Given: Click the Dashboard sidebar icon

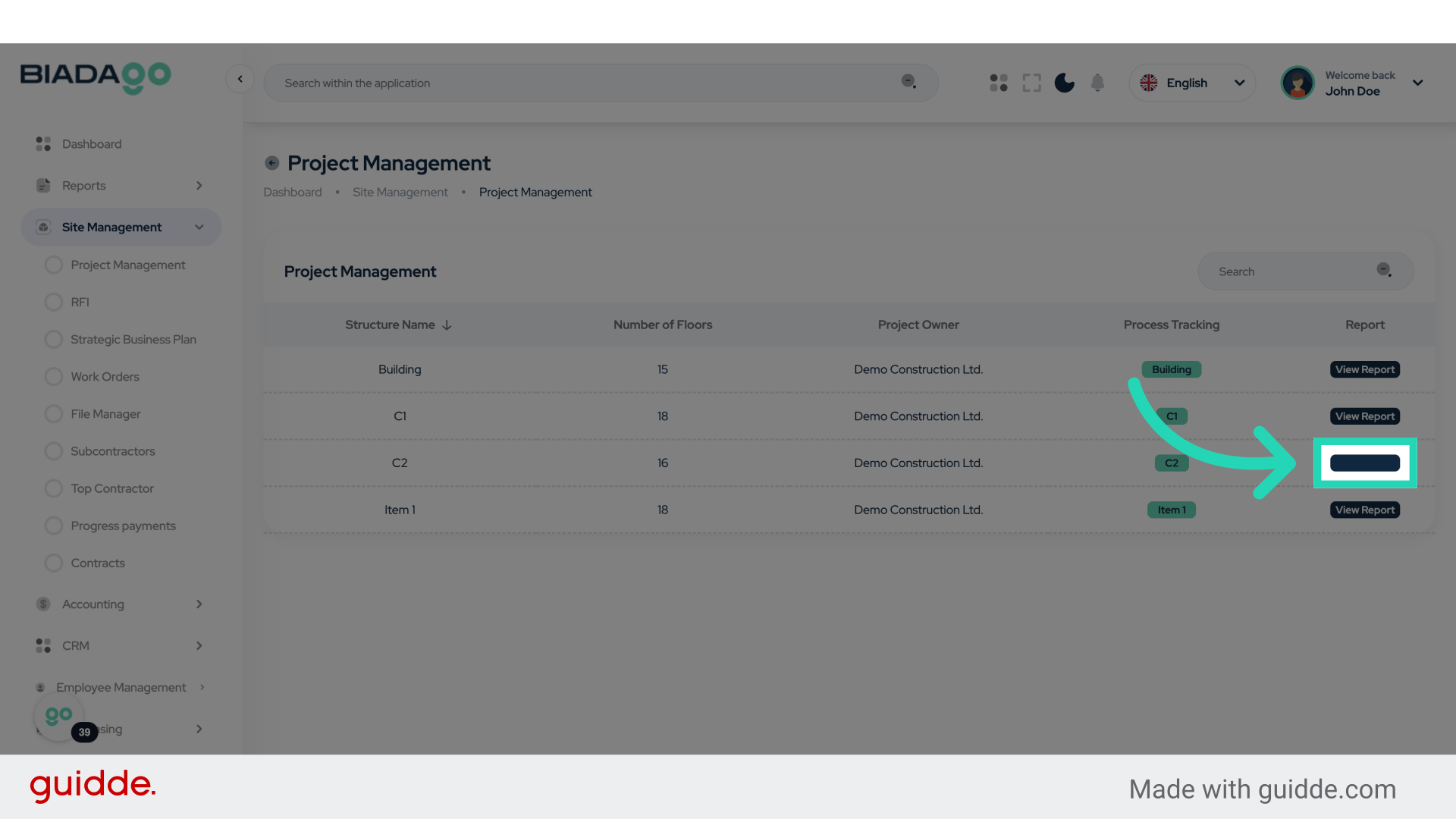Looking at the screenshot, I should click(43, 144).
